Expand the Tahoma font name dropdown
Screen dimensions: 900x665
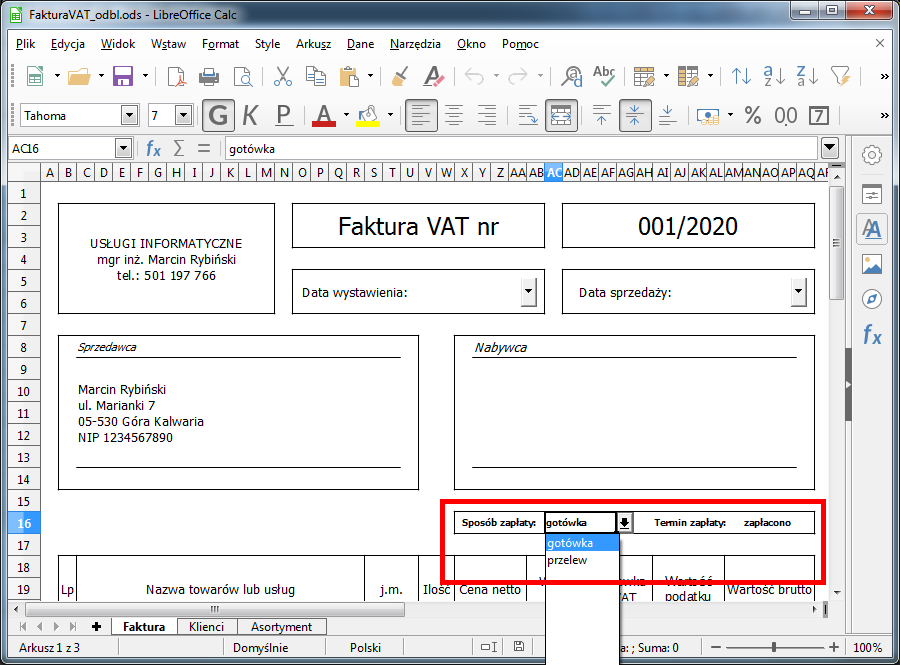pyautogui.click(x=132, y=116)
